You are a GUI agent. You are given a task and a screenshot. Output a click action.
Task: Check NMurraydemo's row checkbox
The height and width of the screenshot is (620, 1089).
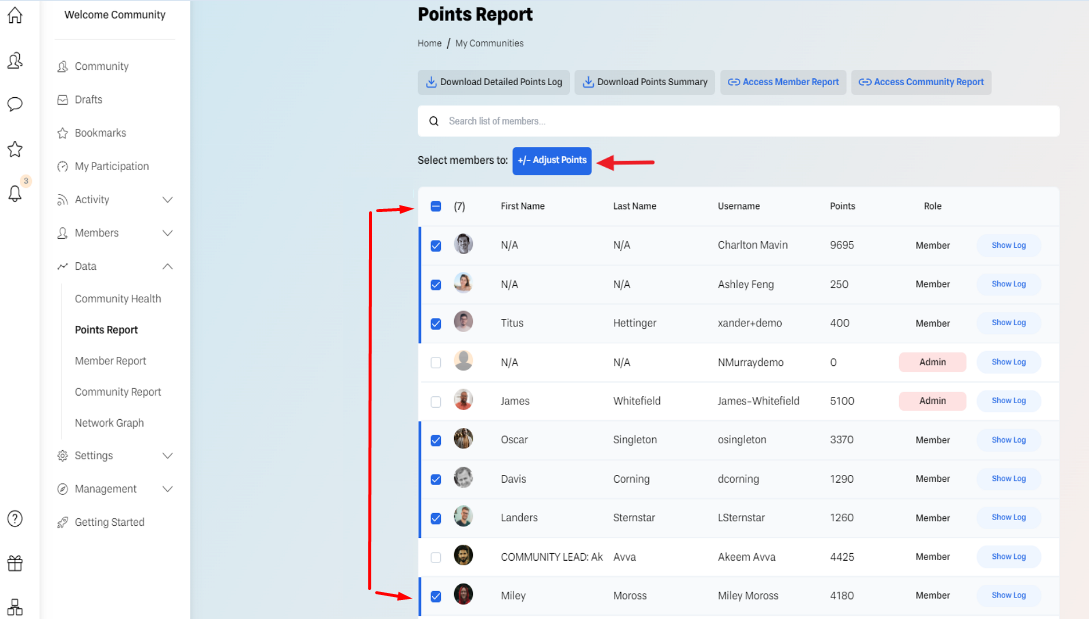(435, 362)
